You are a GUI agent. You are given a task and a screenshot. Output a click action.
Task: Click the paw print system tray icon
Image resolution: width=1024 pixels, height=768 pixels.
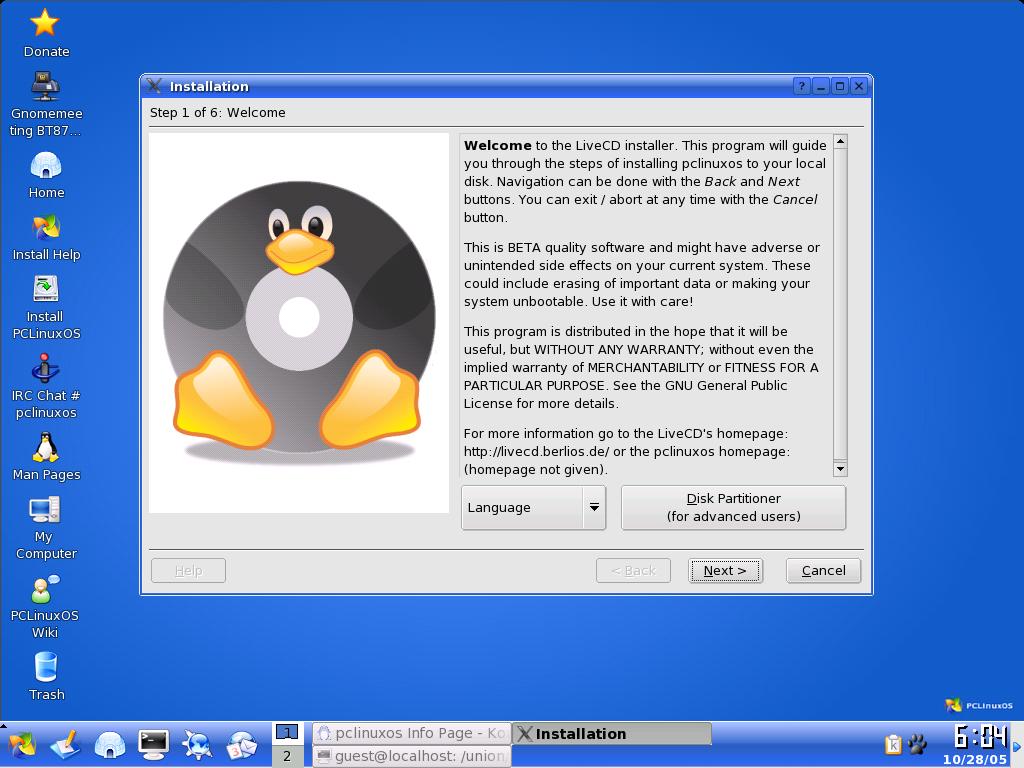click(917, 744)
